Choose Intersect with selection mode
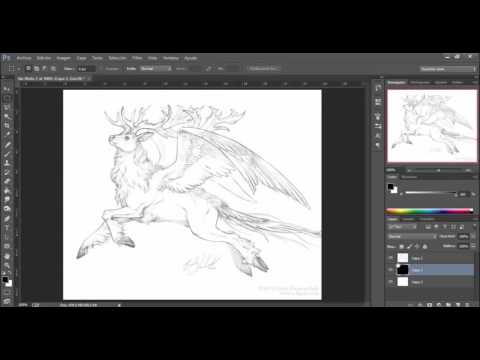The image size is (480, 360). point(53,69)
